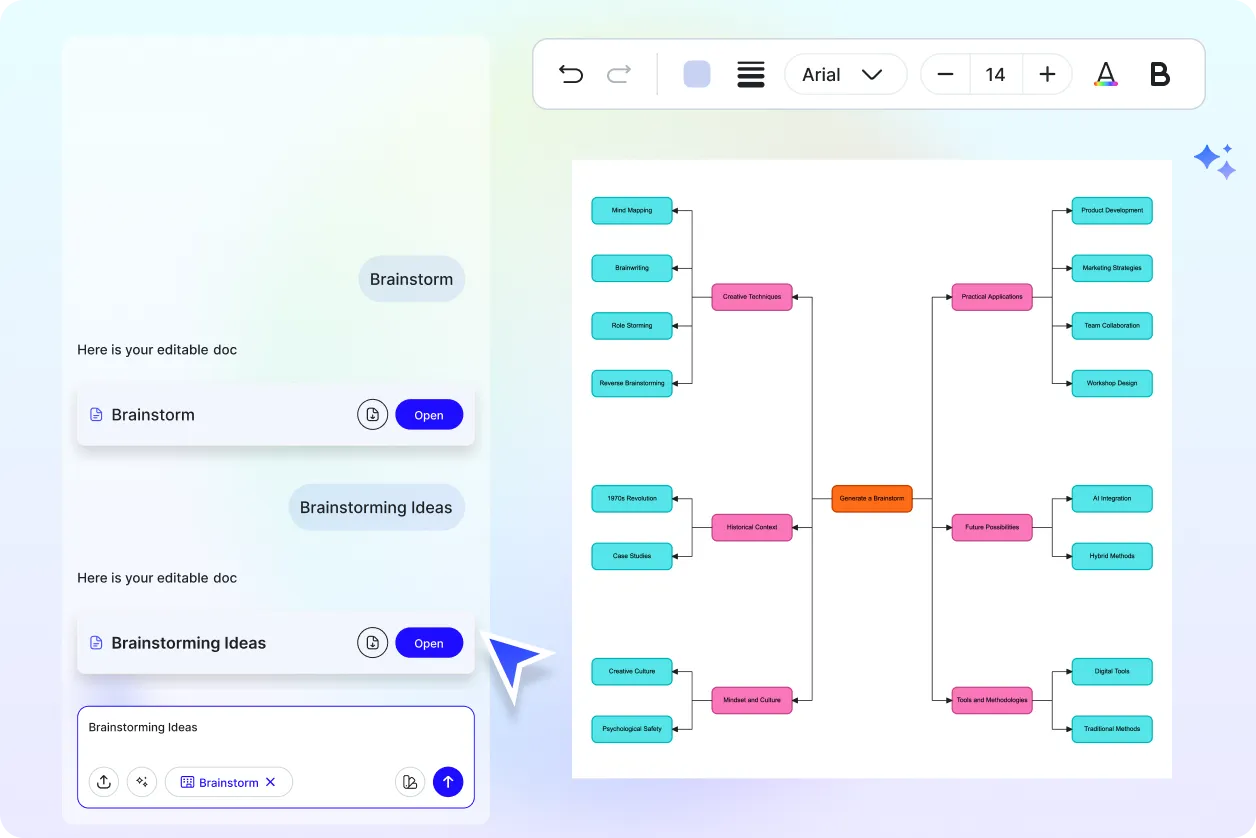The image size is (1256, 838).
Task: Select the Brainstorming Ideas chat message bubble
Action: pyautogui.click(x=377, y=507)
